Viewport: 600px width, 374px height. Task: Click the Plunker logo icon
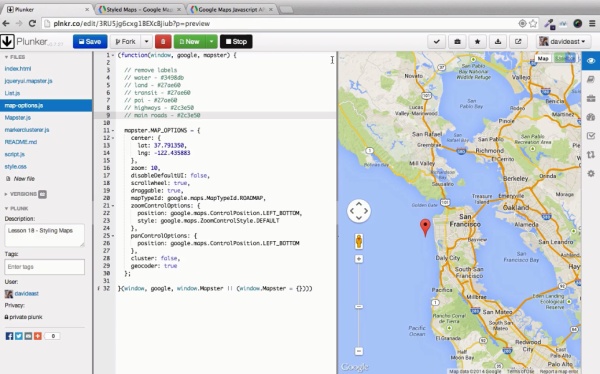(x=7, y=41)
